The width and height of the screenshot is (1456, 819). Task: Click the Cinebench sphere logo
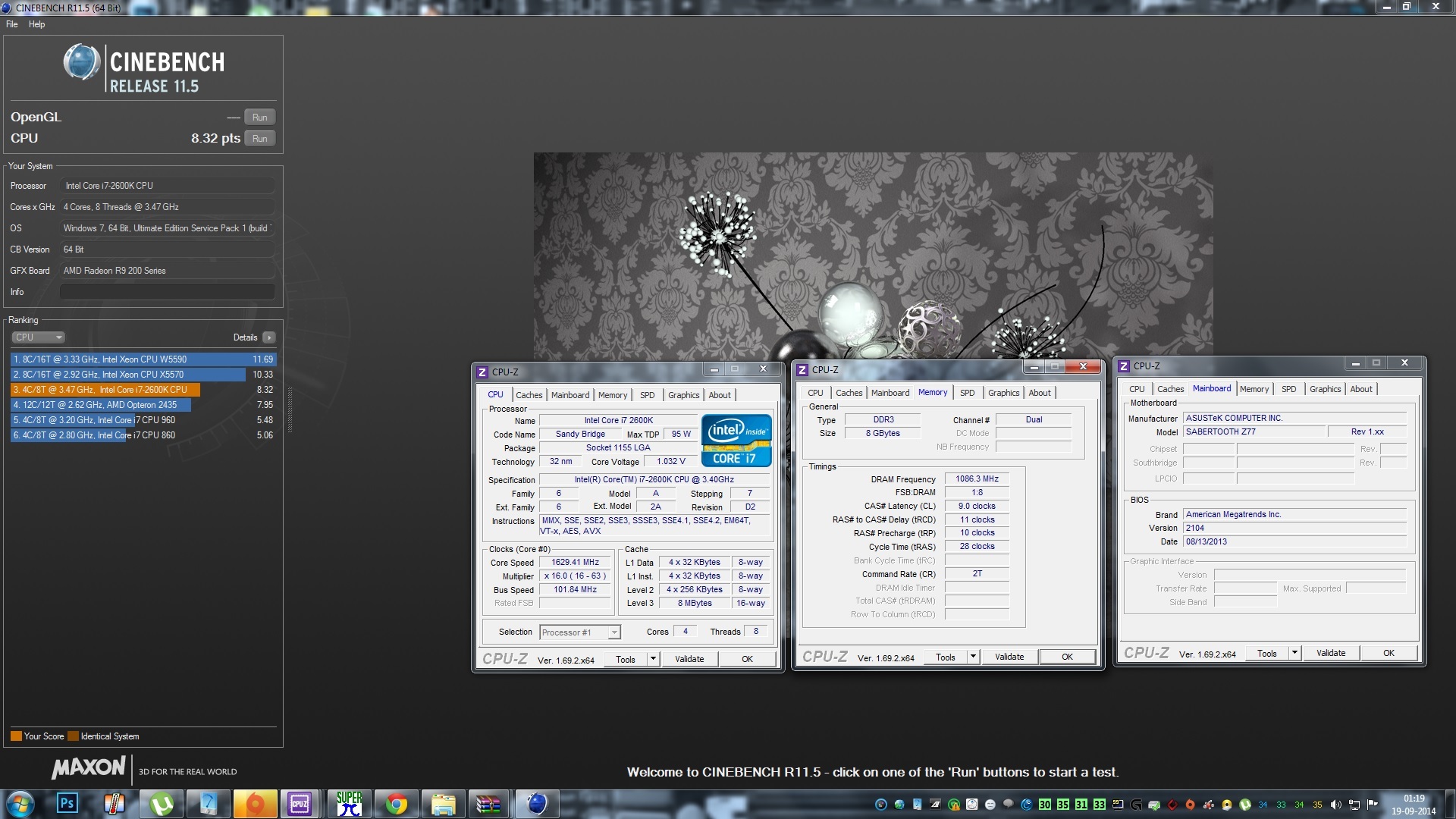click(x=81, y=62)
